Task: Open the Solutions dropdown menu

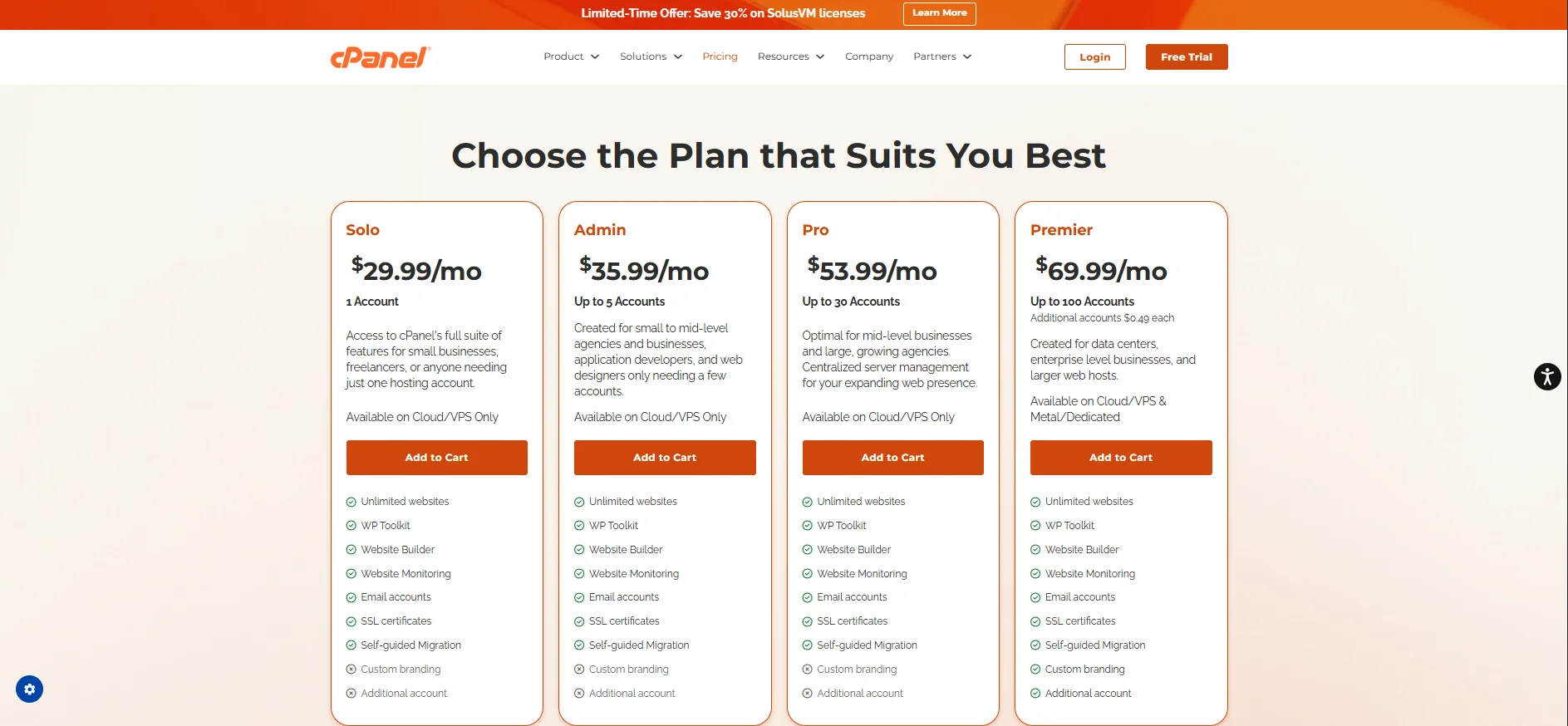Action: [651, 56]
